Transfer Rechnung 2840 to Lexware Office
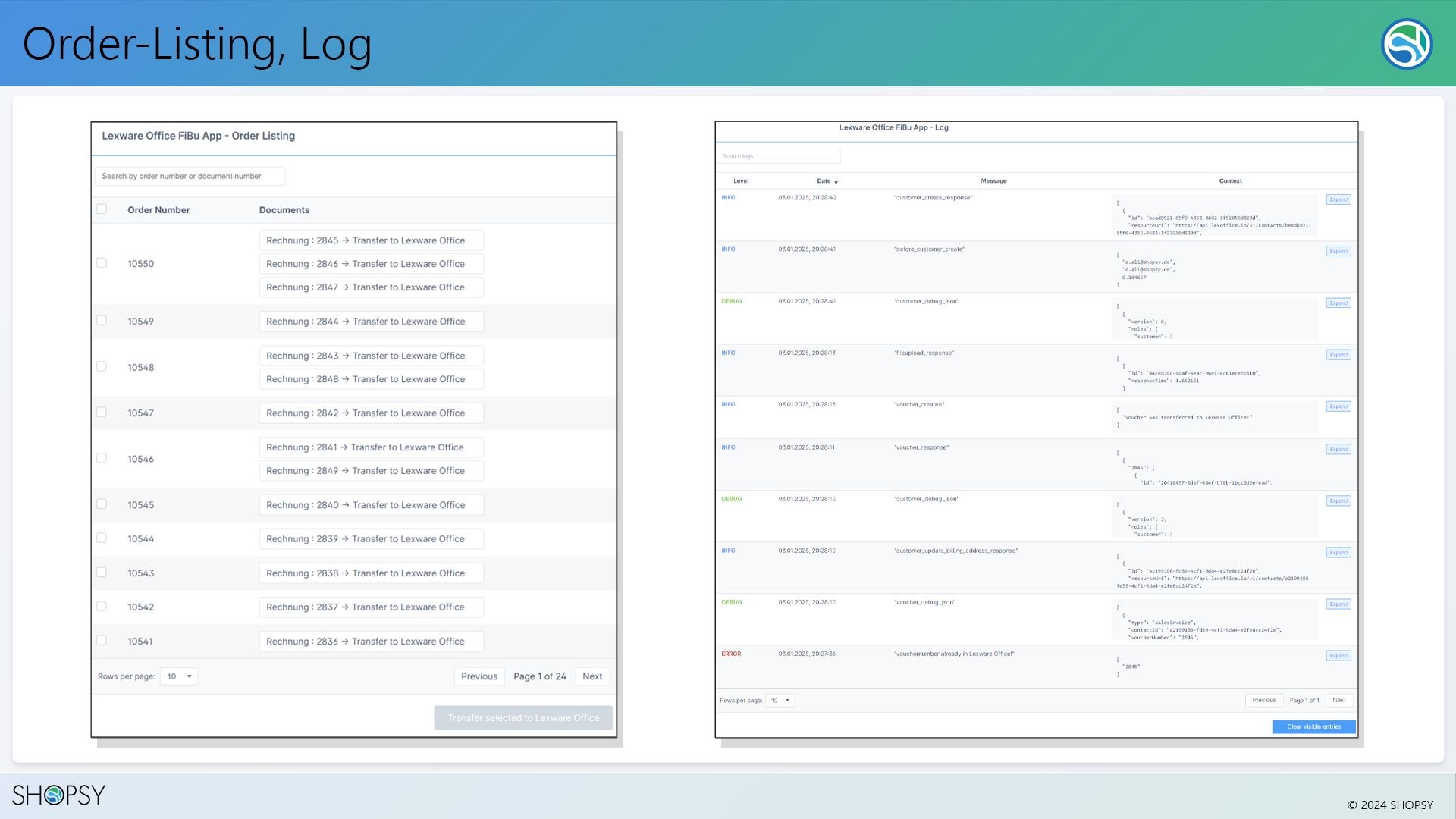The height and width of the screenshot is (819, 1456). 372,505
